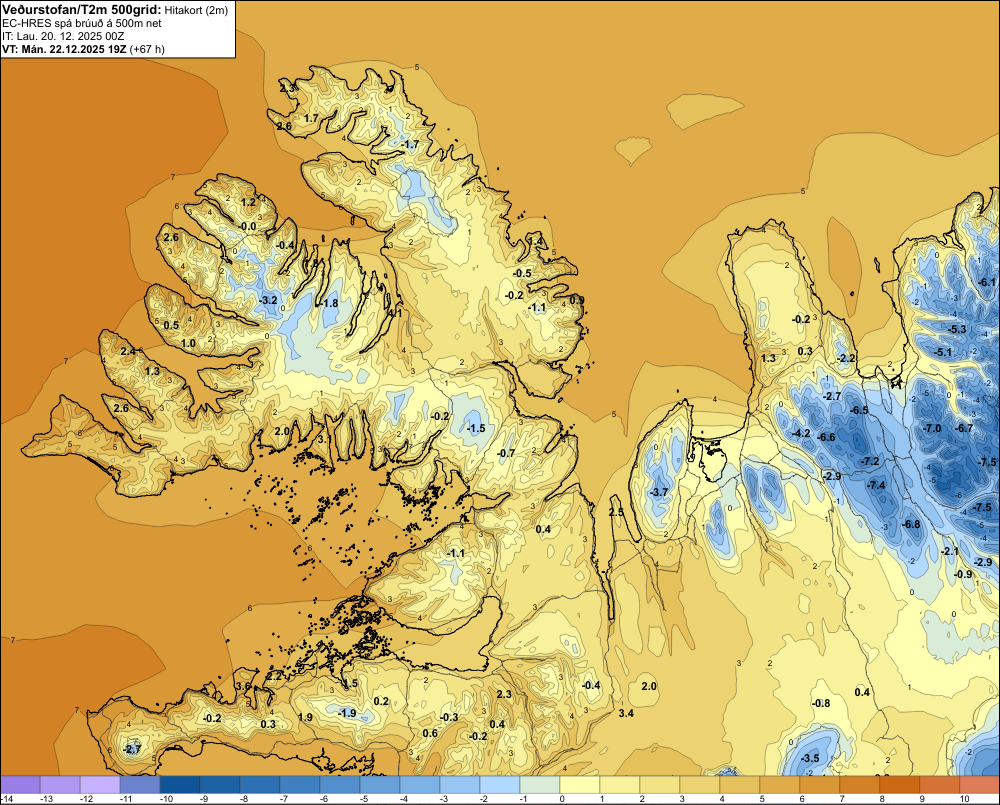The height and width of the screenshot is (805, 1000).
Task: Click the map title 'Veðurstofan/T2m 500grid'
Action: (82, 9)
